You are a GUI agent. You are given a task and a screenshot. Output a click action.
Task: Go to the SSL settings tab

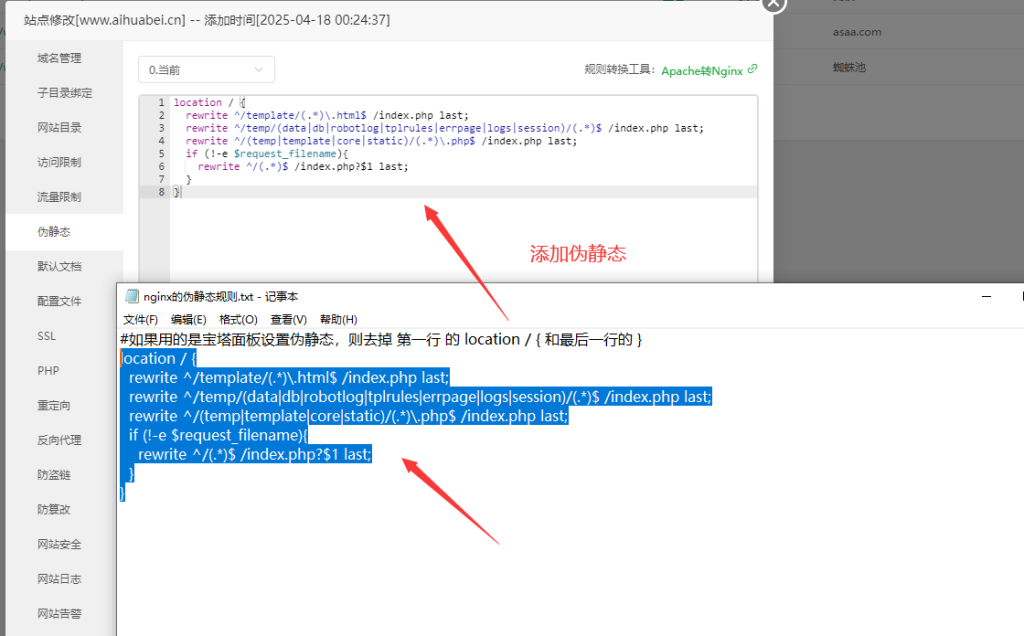point(47,336)
